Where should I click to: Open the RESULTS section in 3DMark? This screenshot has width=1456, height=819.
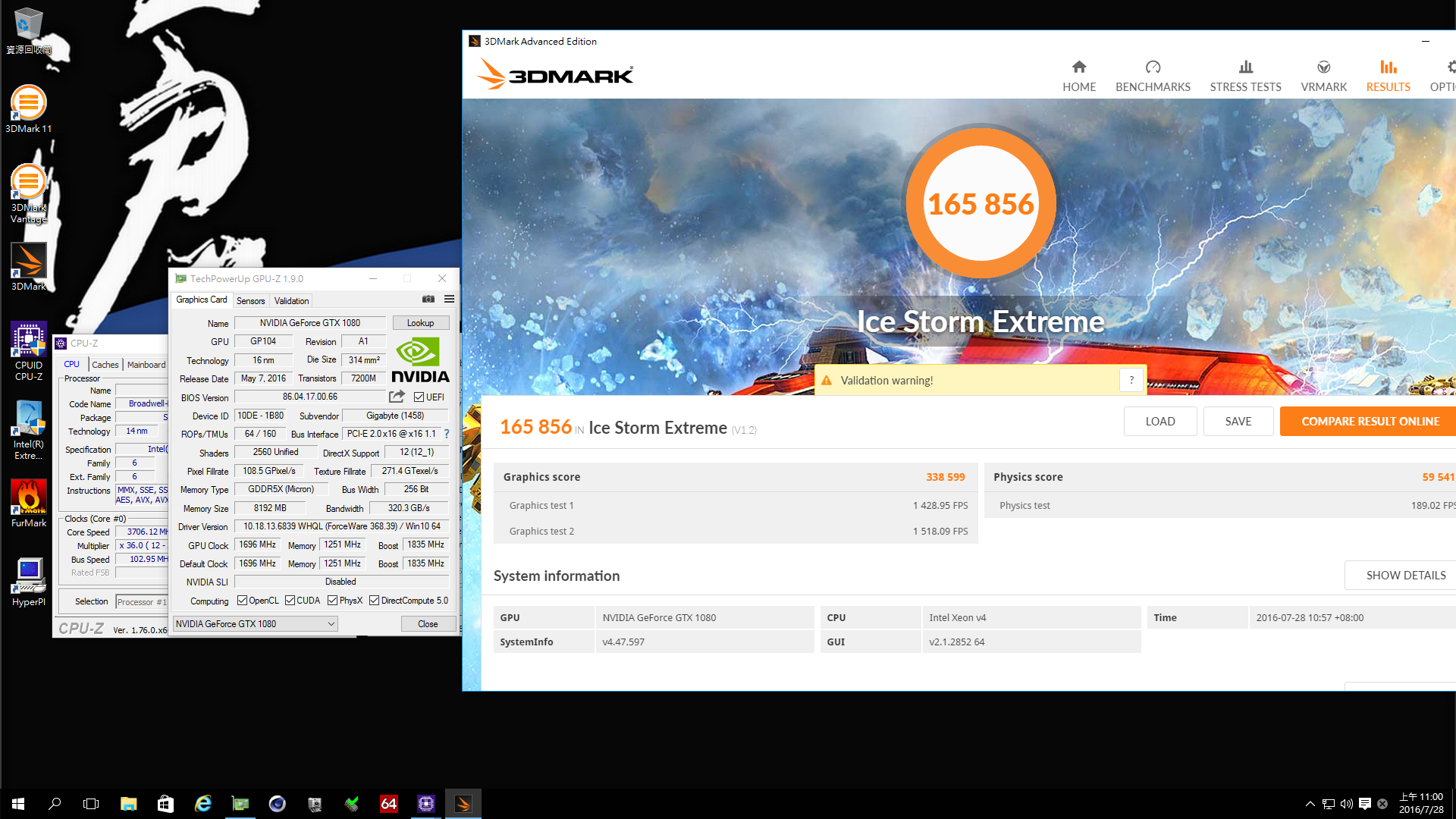click(1388, 76)
